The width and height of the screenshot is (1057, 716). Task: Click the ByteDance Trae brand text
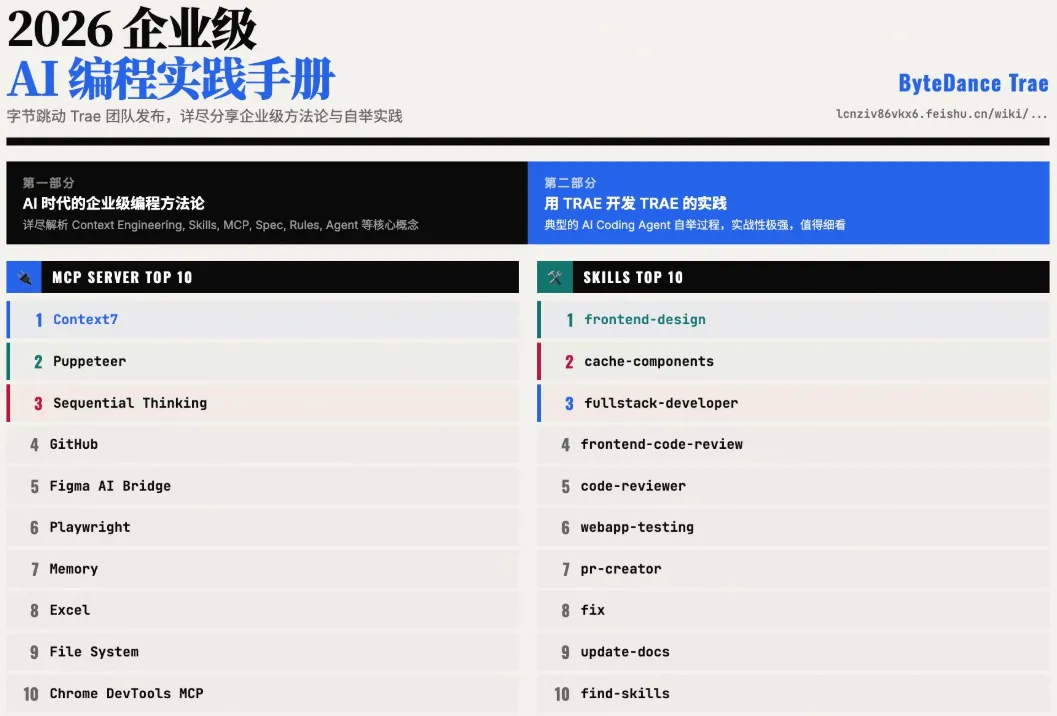click(973, 83)
